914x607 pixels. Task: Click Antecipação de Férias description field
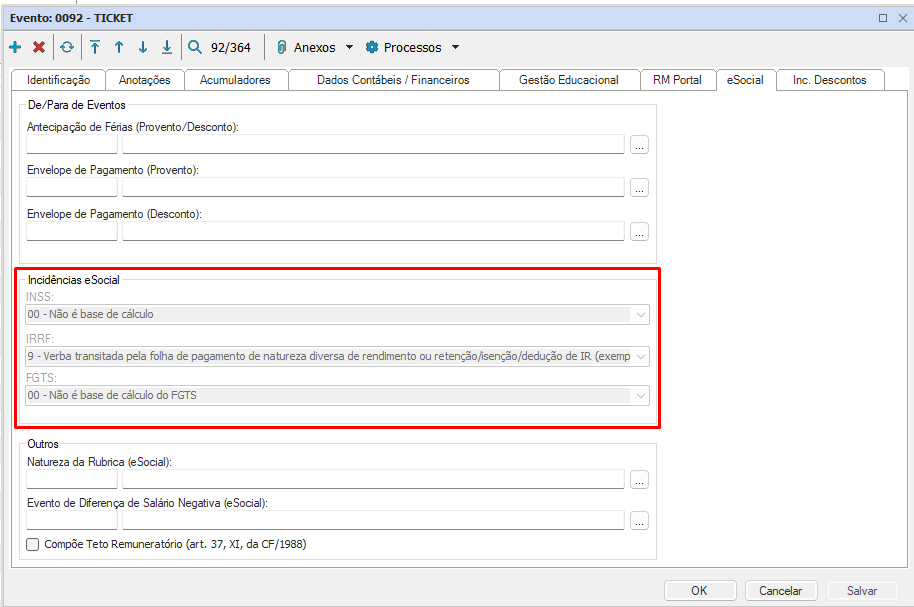pyautogui.click(x=373, y=145)
